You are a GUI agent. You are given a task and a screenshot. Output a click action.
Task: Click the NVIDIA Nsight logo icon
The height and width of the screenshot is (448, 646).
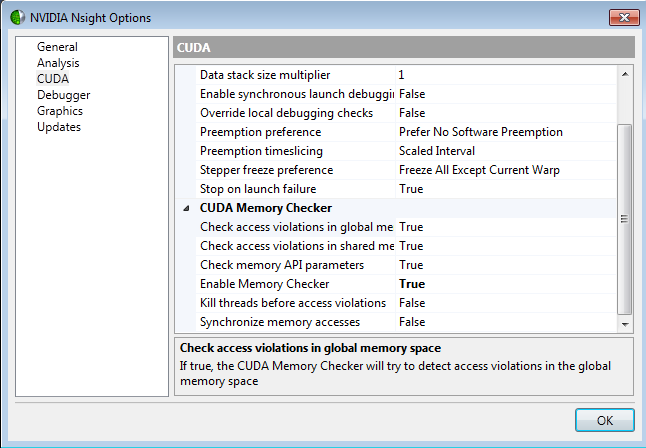18,17
